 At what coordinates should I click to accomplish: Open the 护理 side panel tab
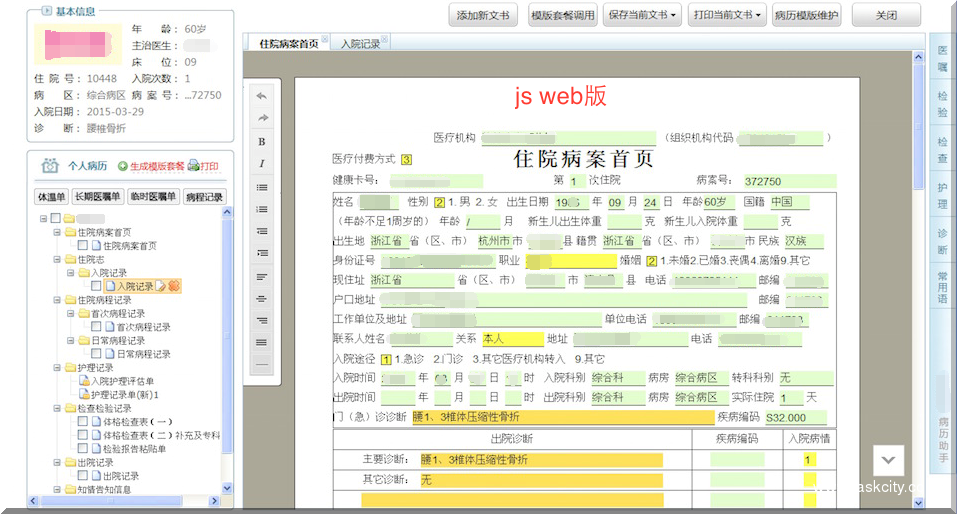tap(942, 195)
